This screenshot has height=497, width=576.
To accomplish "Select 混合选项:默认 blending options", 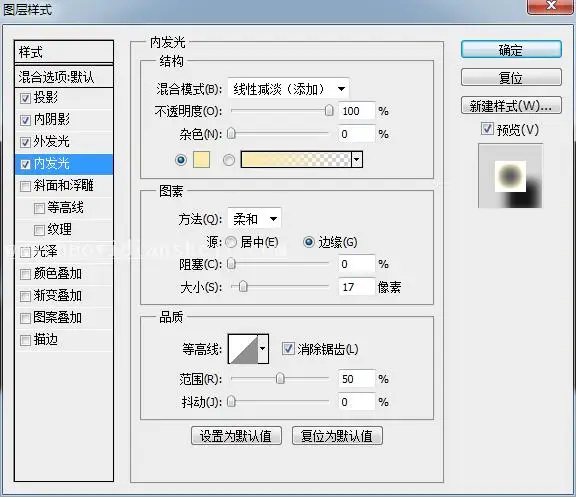I will 64,77.
